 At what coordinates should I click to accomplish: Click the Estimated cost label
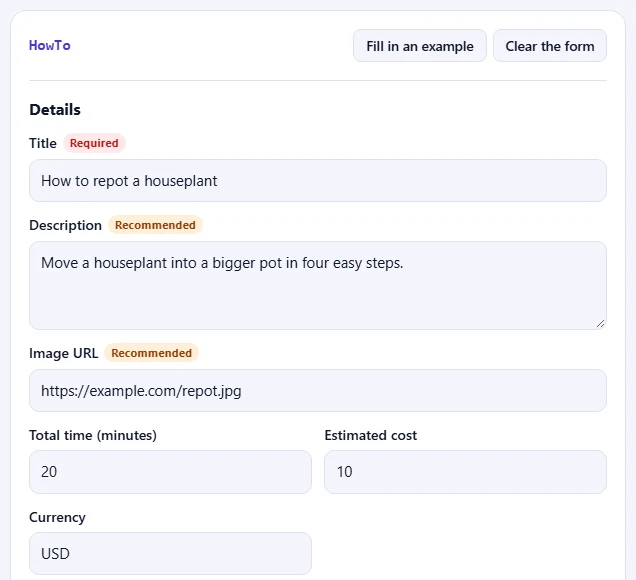click(370, 436)
